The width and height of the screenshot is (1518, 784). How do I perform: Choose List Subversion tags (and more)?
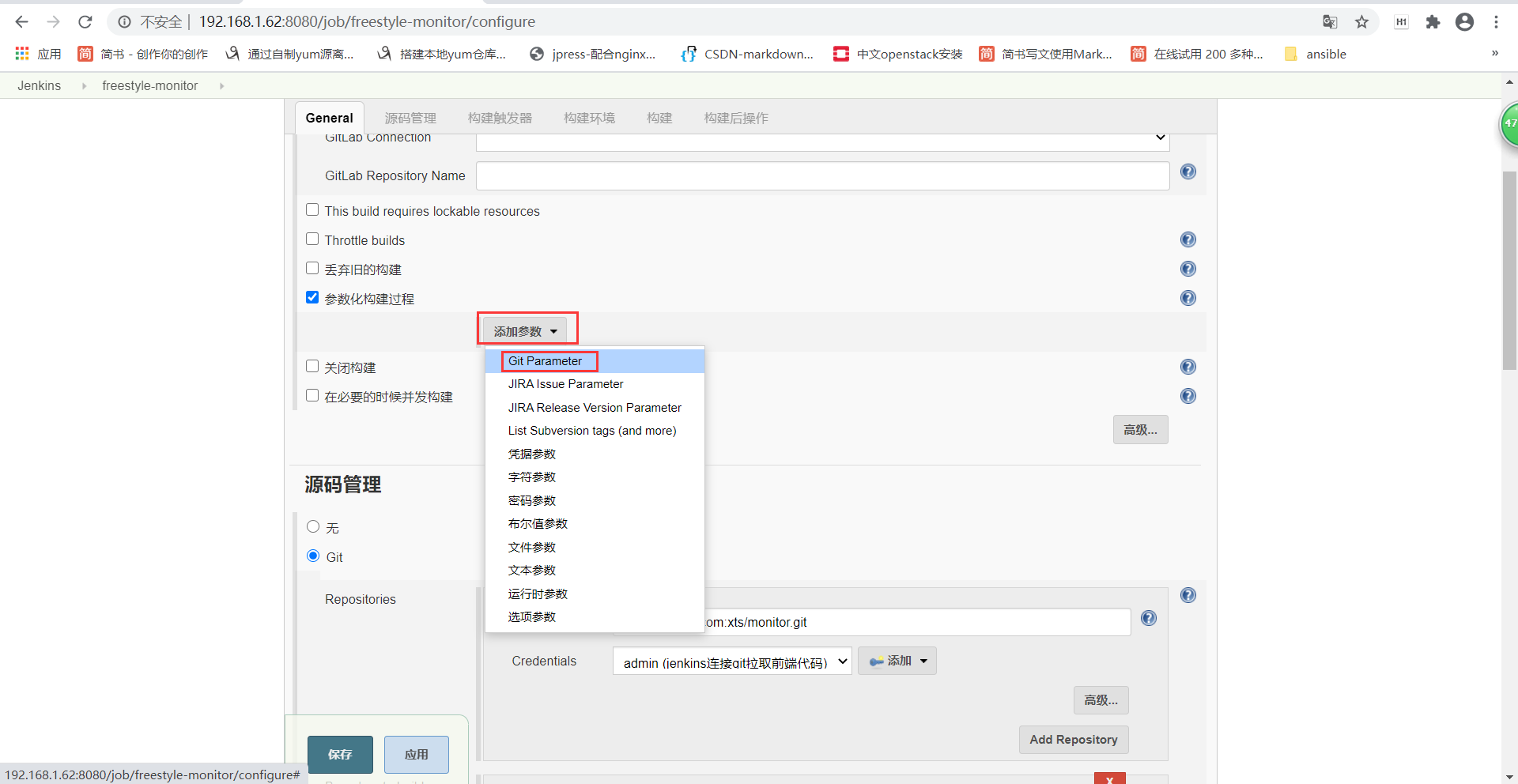click(x=595, y=431)
